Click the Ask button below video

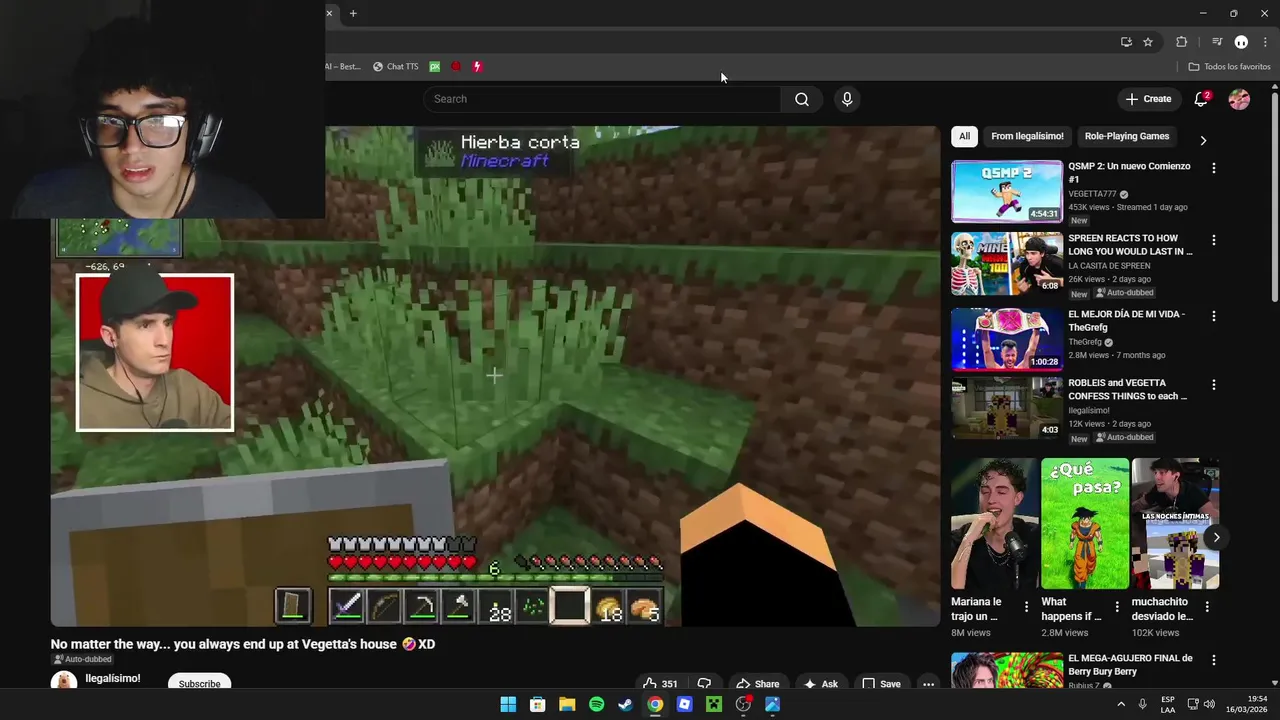pos(820,684)
